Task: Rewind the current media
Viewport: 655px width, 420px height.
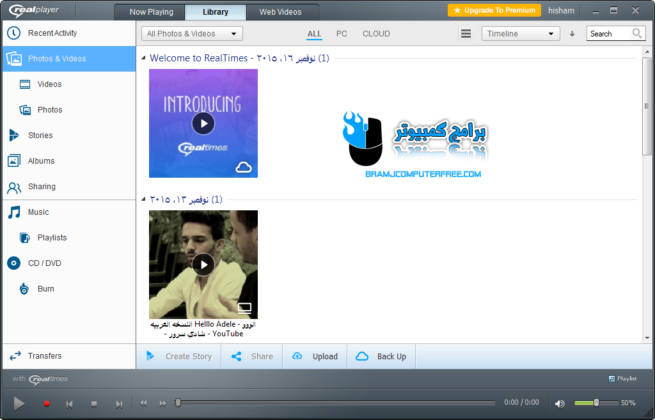Action: coord(143,403)
